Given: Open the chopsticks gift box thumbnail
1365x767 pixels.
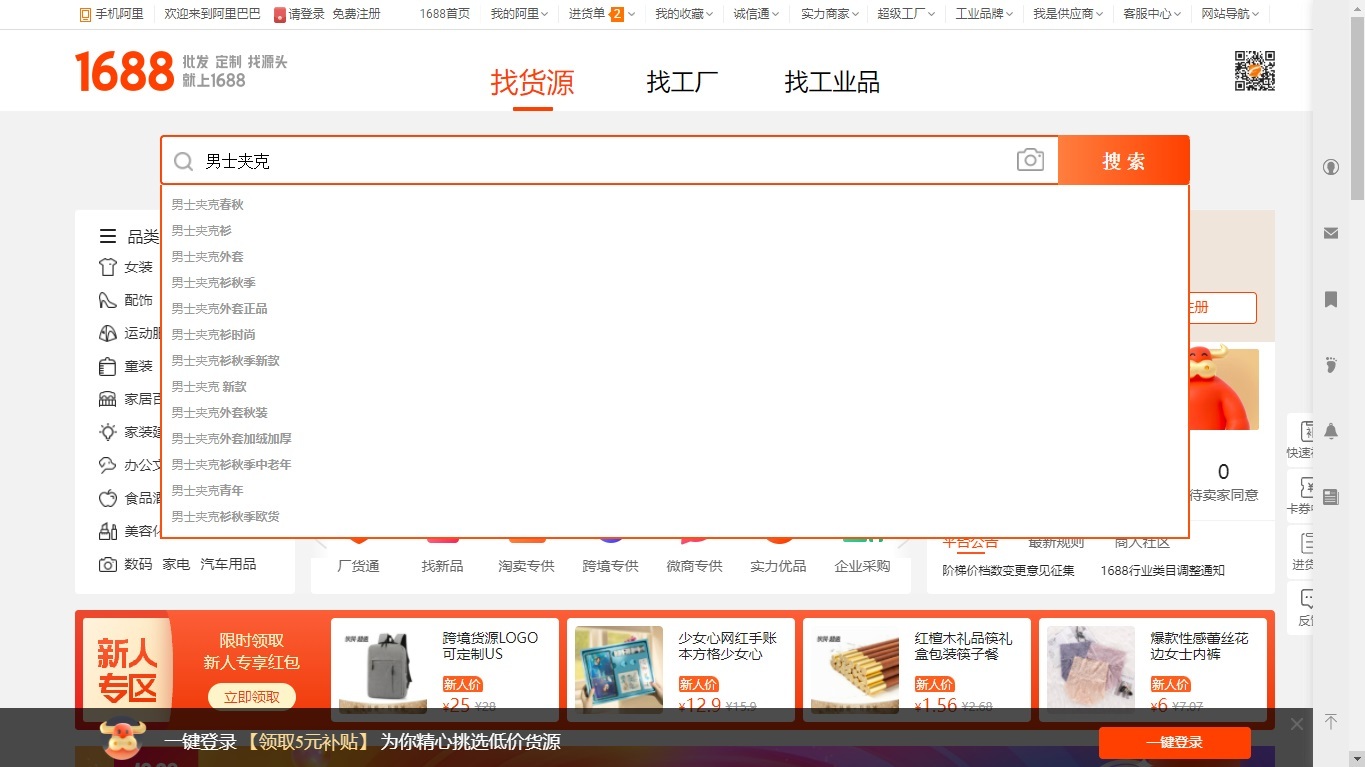Looking at the screenshot, I should [855, 669].
